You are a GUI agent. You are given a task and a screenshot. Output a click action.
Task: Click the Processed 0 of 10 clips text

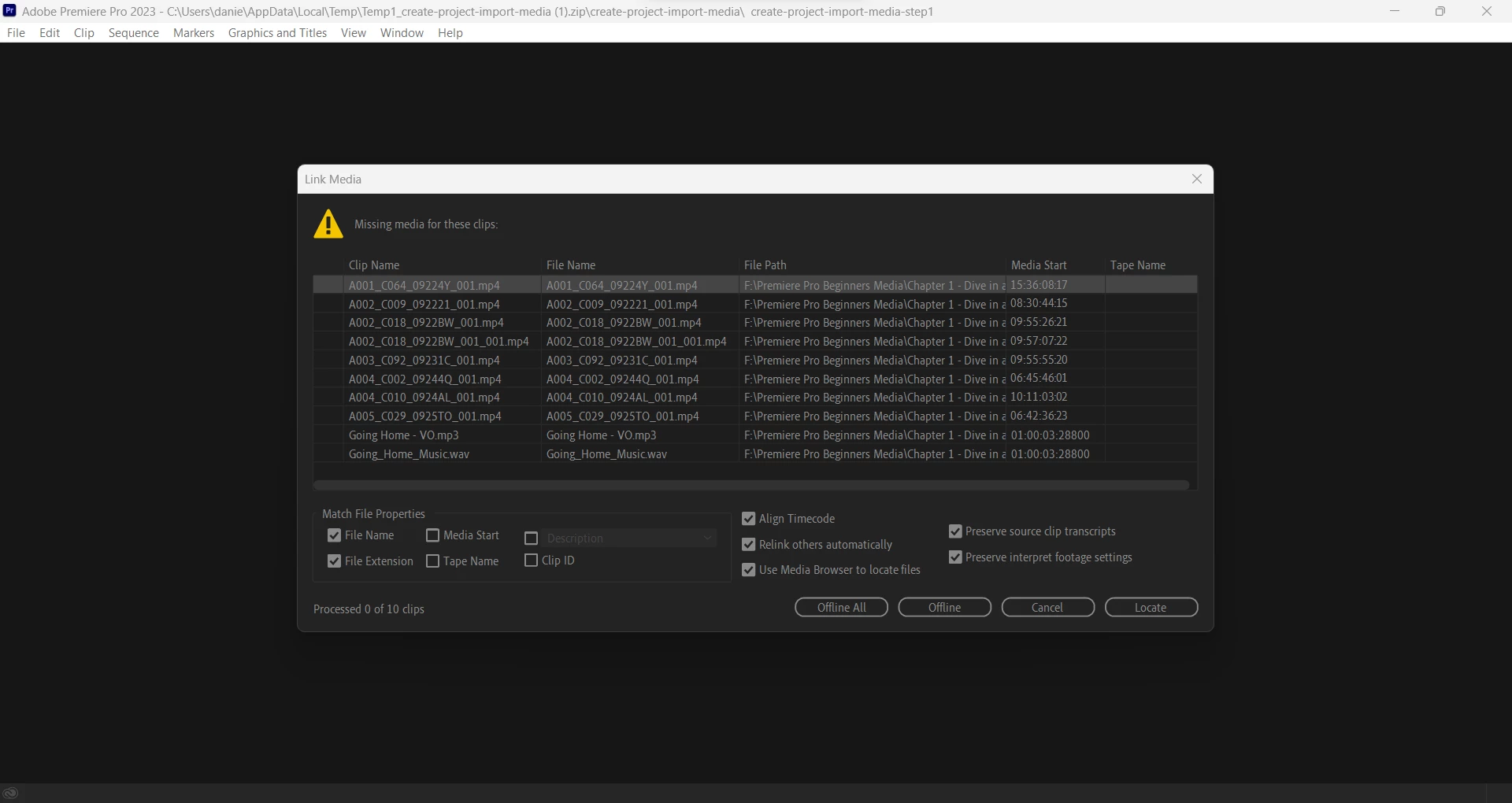click(x=369, y=609)
